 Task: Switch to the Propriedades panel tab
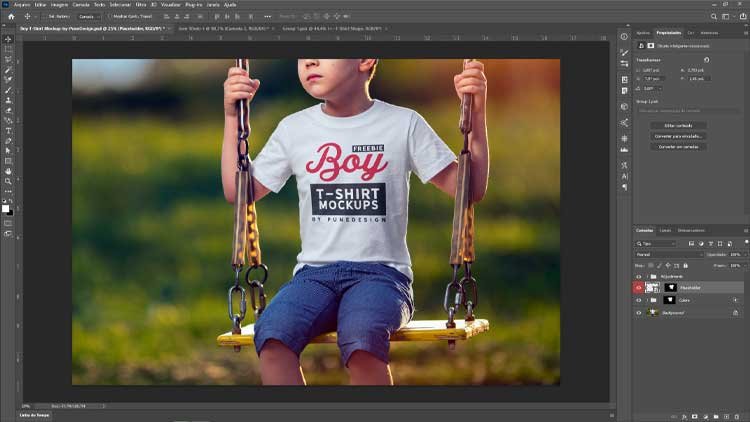pos(668,33)
